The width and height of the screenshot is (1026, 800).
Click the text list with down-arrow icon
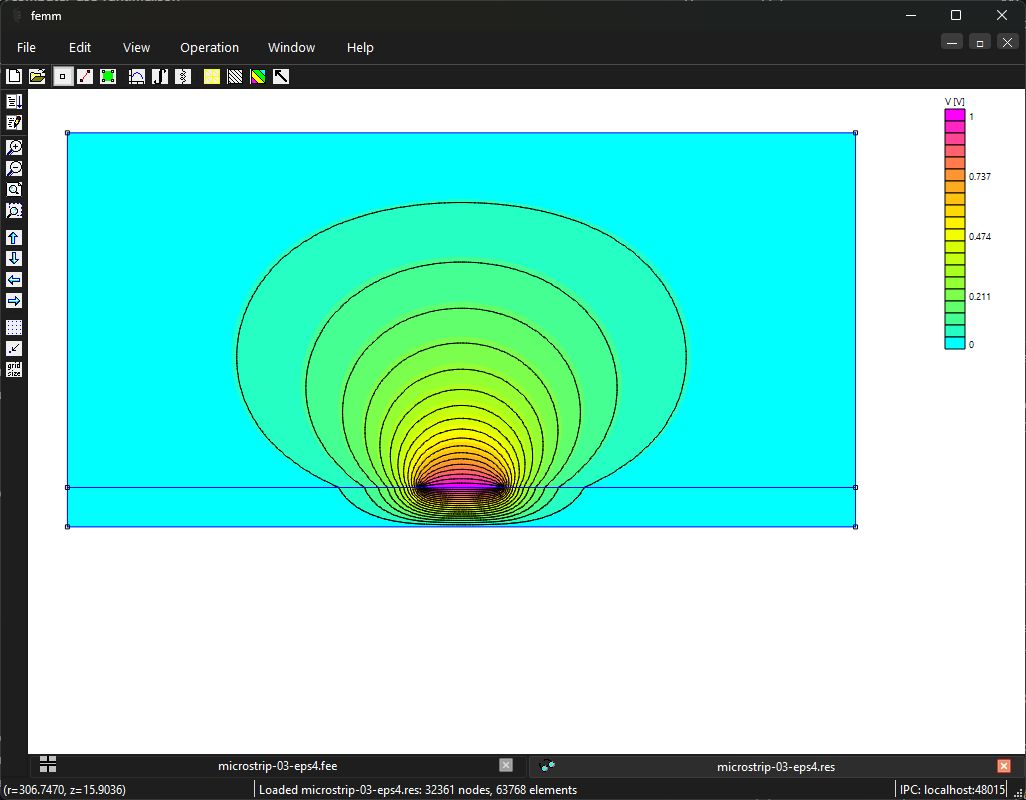pyautogui.click(x=14, y=101)
